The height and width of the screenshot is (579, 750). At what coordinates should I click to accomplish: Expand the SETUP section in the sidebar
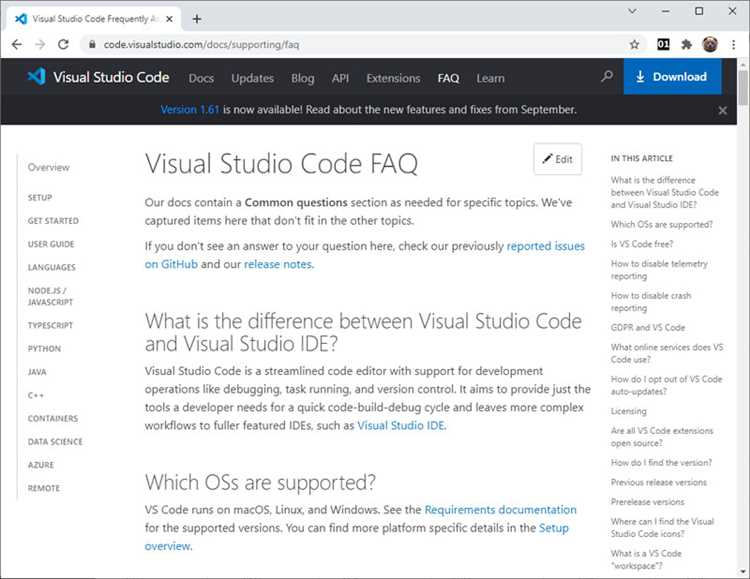tap(40, 198)
